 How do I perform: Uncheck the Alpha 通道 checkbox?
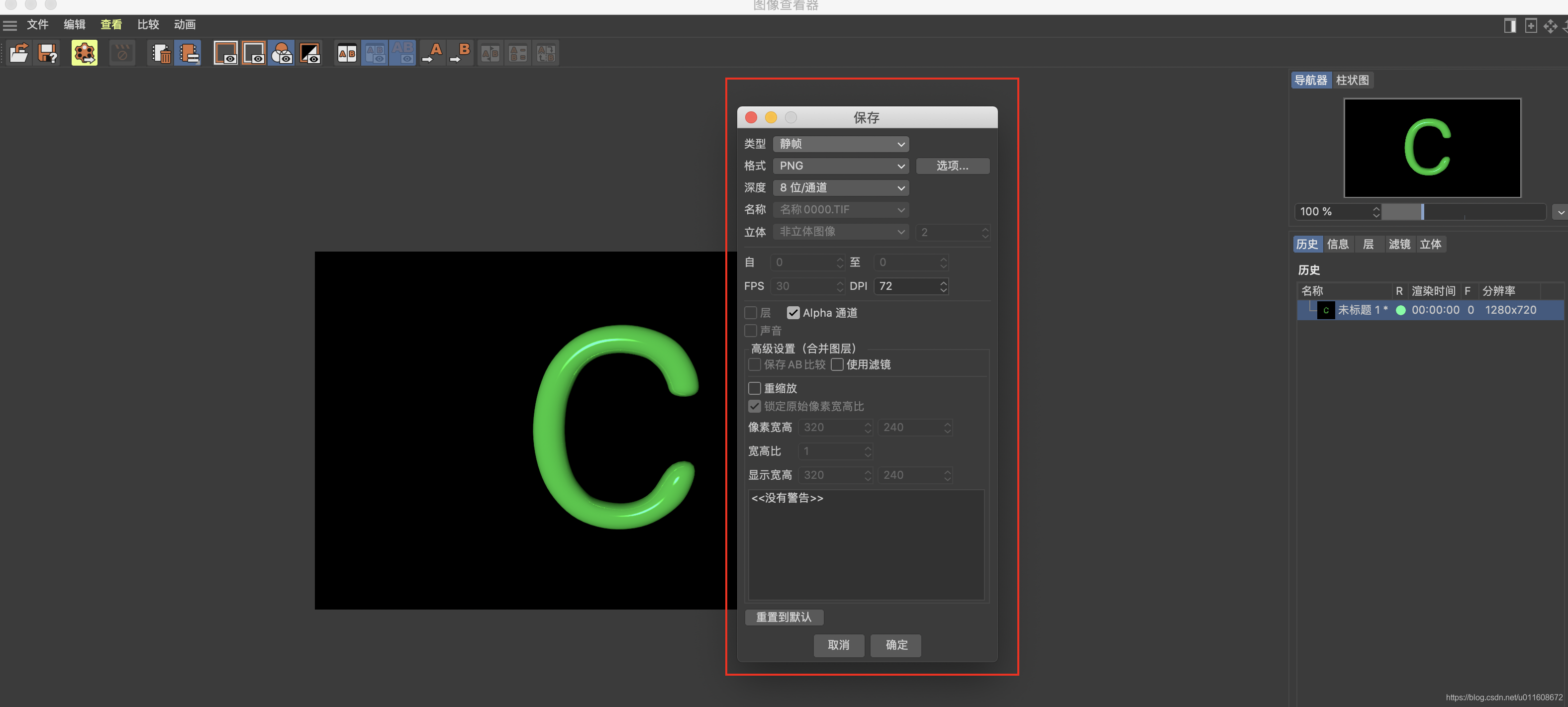(x=792, y=313)
